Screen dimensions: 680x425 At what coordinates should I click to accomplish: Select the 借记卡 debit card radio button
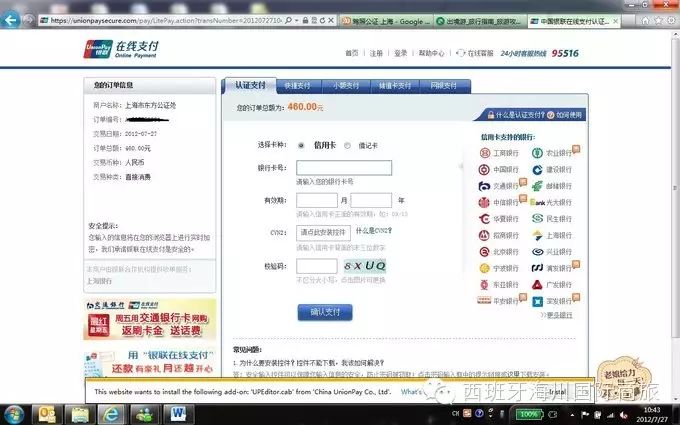tap(347, 146)
